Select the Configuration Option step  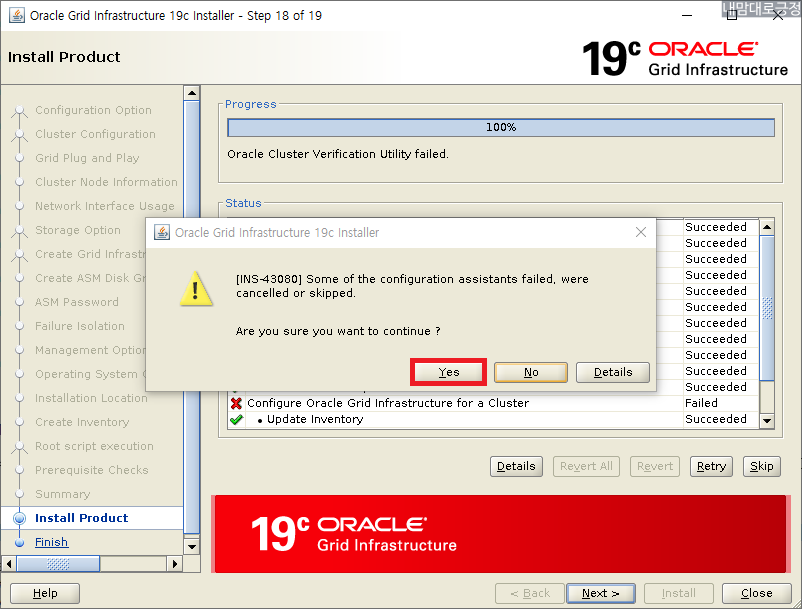[93, 110]
